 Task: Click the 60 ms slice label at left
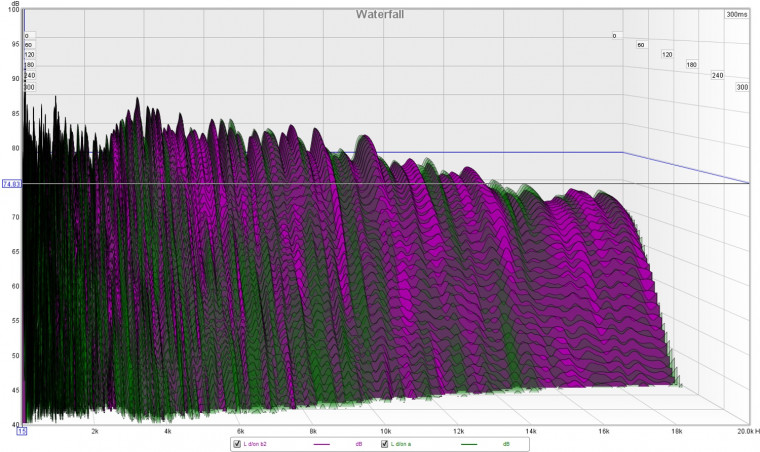click(28, 45)
